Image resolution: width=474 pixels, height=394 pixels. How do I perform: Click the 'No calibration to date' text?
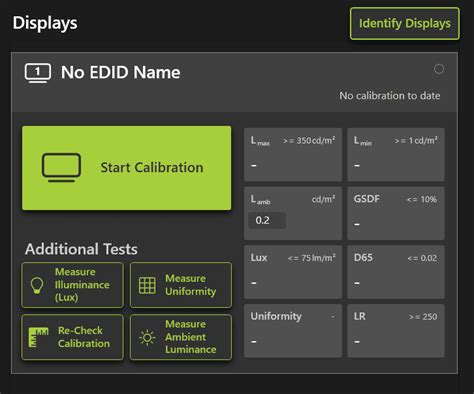click(x=390, y=96)
